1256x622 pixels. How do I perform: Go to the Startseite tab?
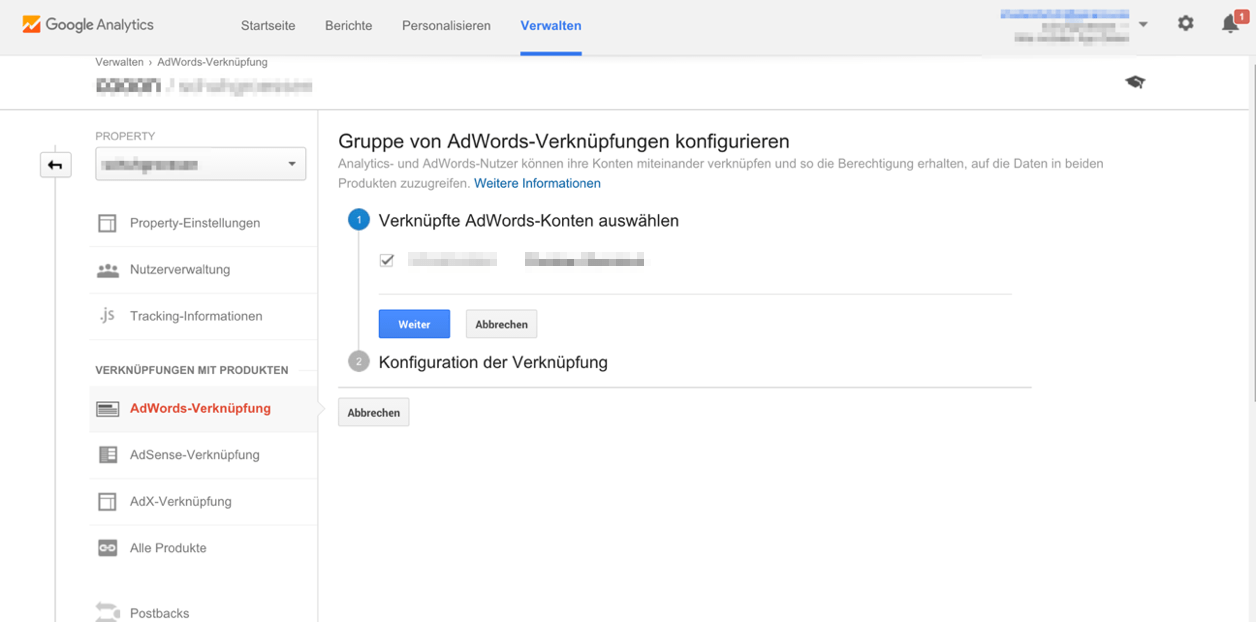(268, 26)
